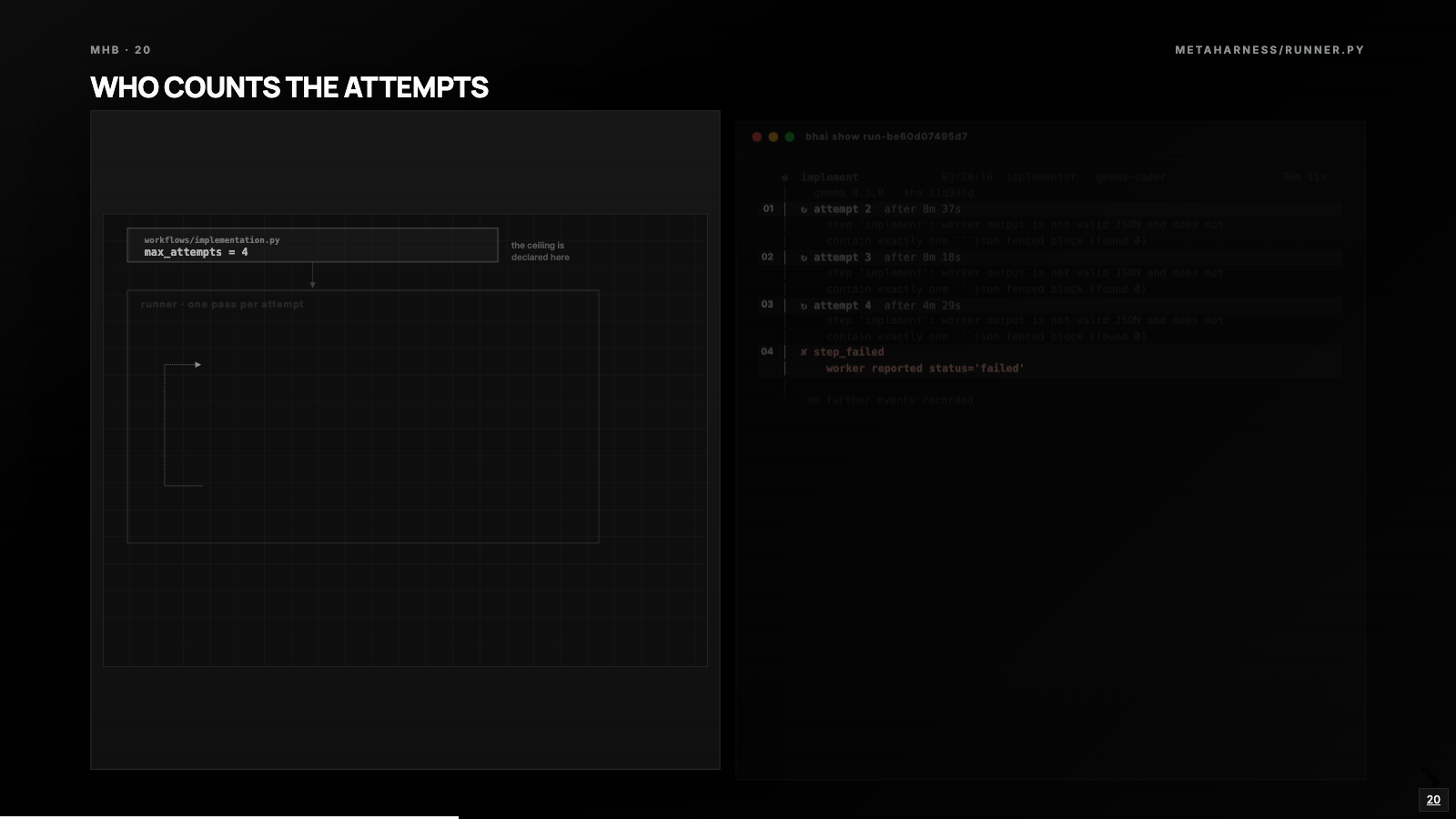Click the status dot beside implement
The image size is (1456, 819).
tap(784, 177)
